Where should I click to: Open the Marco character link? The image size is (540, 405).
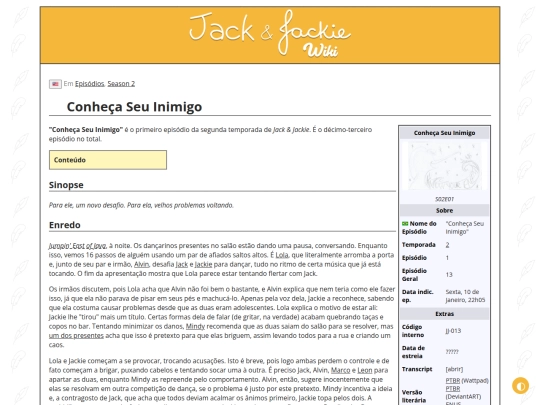(340, 370)
